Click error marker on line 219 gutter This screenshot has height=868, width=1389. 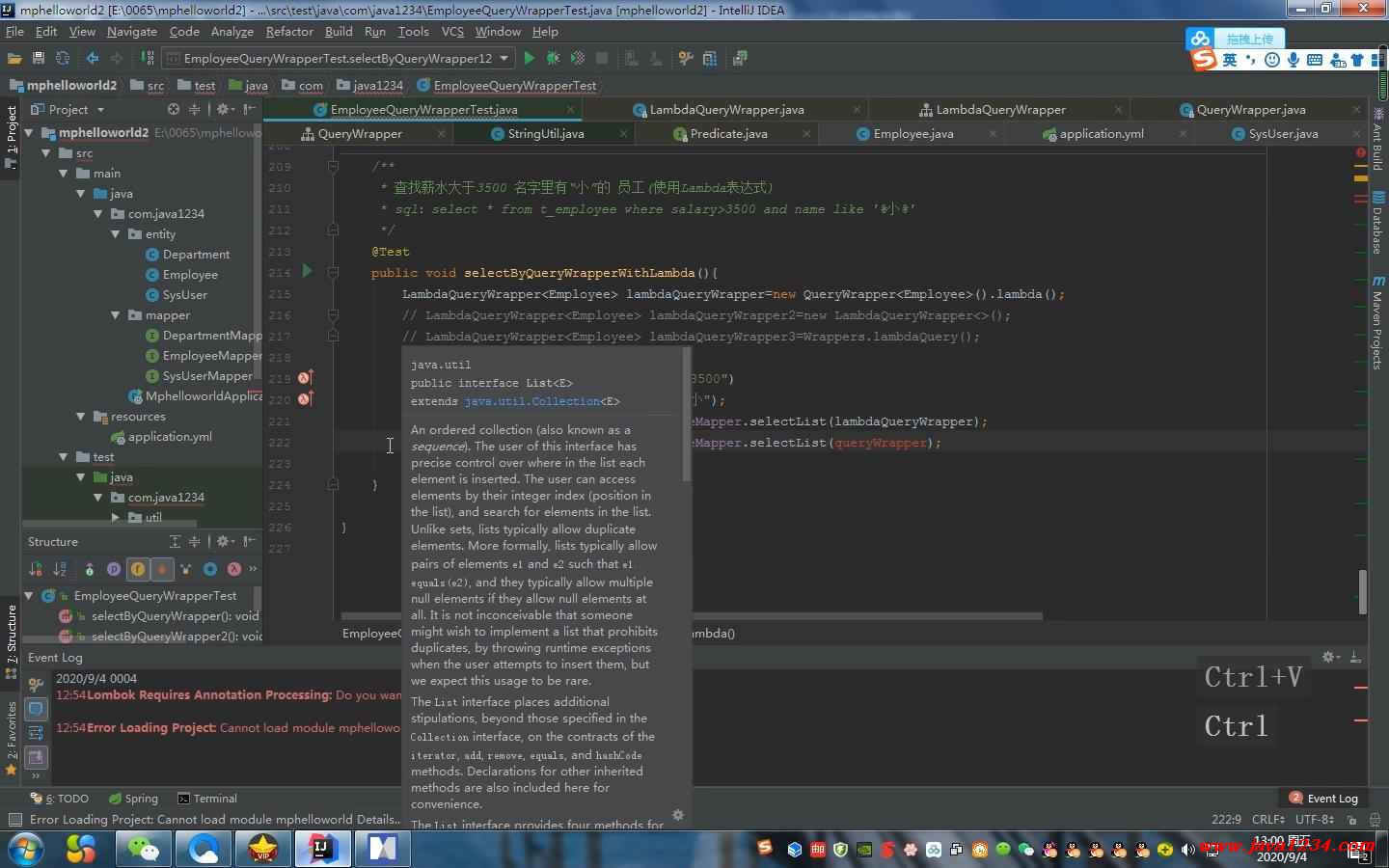(x=305, y=378)
